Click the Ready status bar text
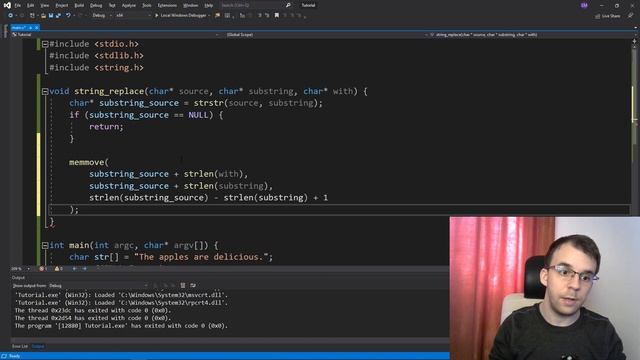Viewport: 640px width, 360px height. tap(14, 356)
